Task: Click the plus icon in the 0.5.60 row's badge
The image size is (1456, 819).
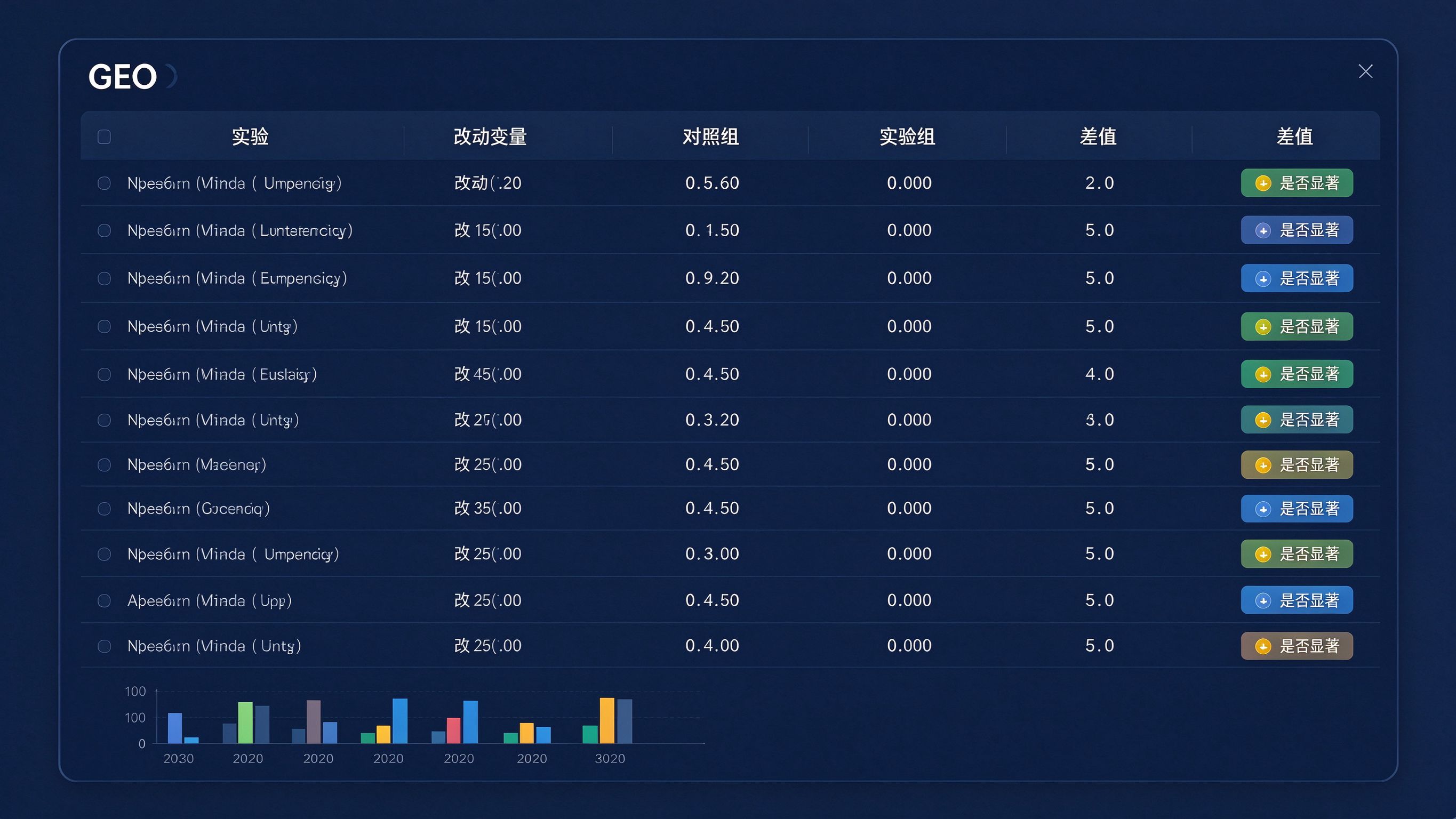Action: [1263, 183]
